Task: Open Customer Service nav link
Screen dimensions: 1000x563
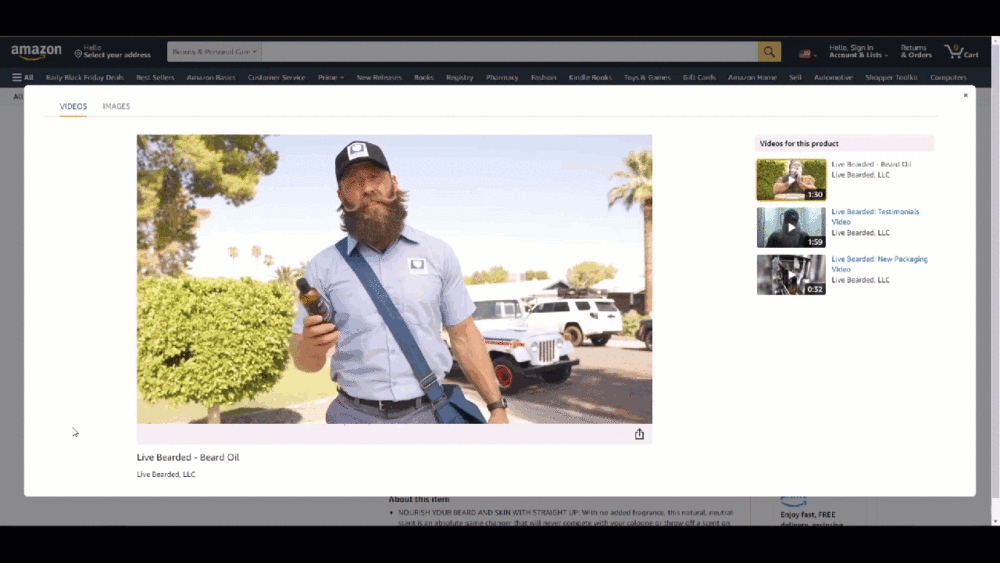Action: [x=276, y=77]
